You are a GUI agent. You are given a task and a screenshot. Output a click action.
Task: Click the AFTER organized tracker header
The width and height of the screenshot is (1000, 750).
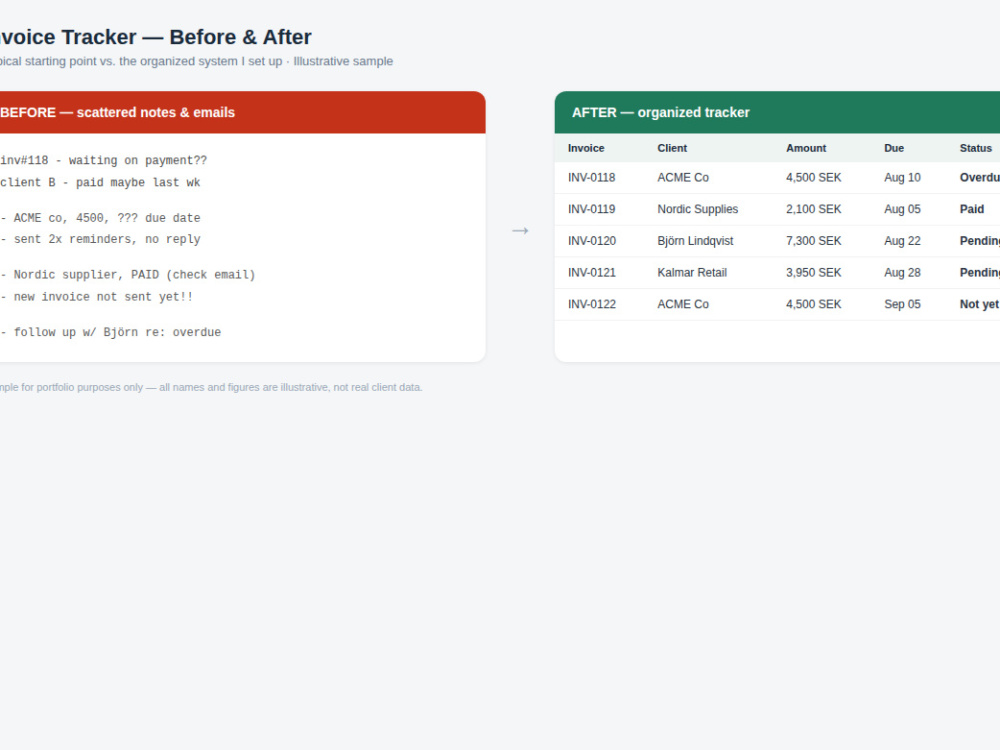pos(777,112)
